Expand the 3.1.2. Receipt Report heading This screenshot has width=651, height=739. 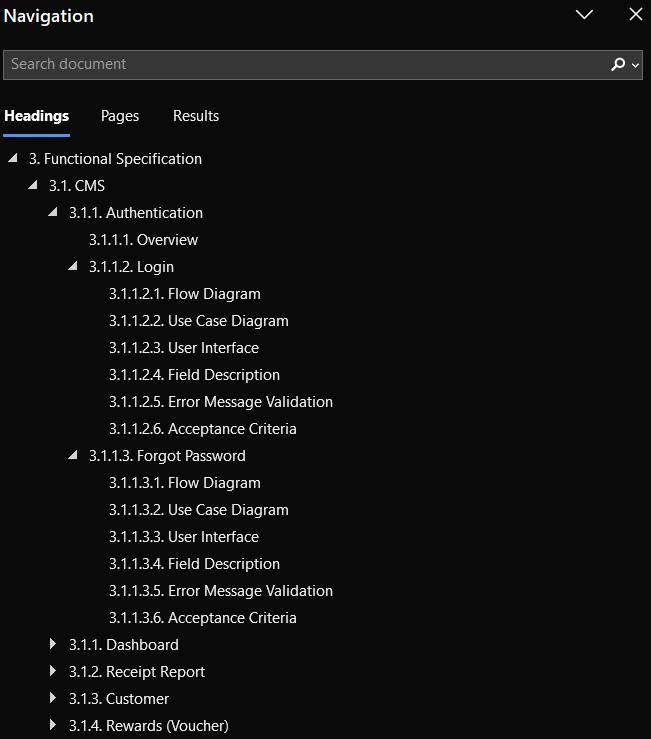pos(53,671)
